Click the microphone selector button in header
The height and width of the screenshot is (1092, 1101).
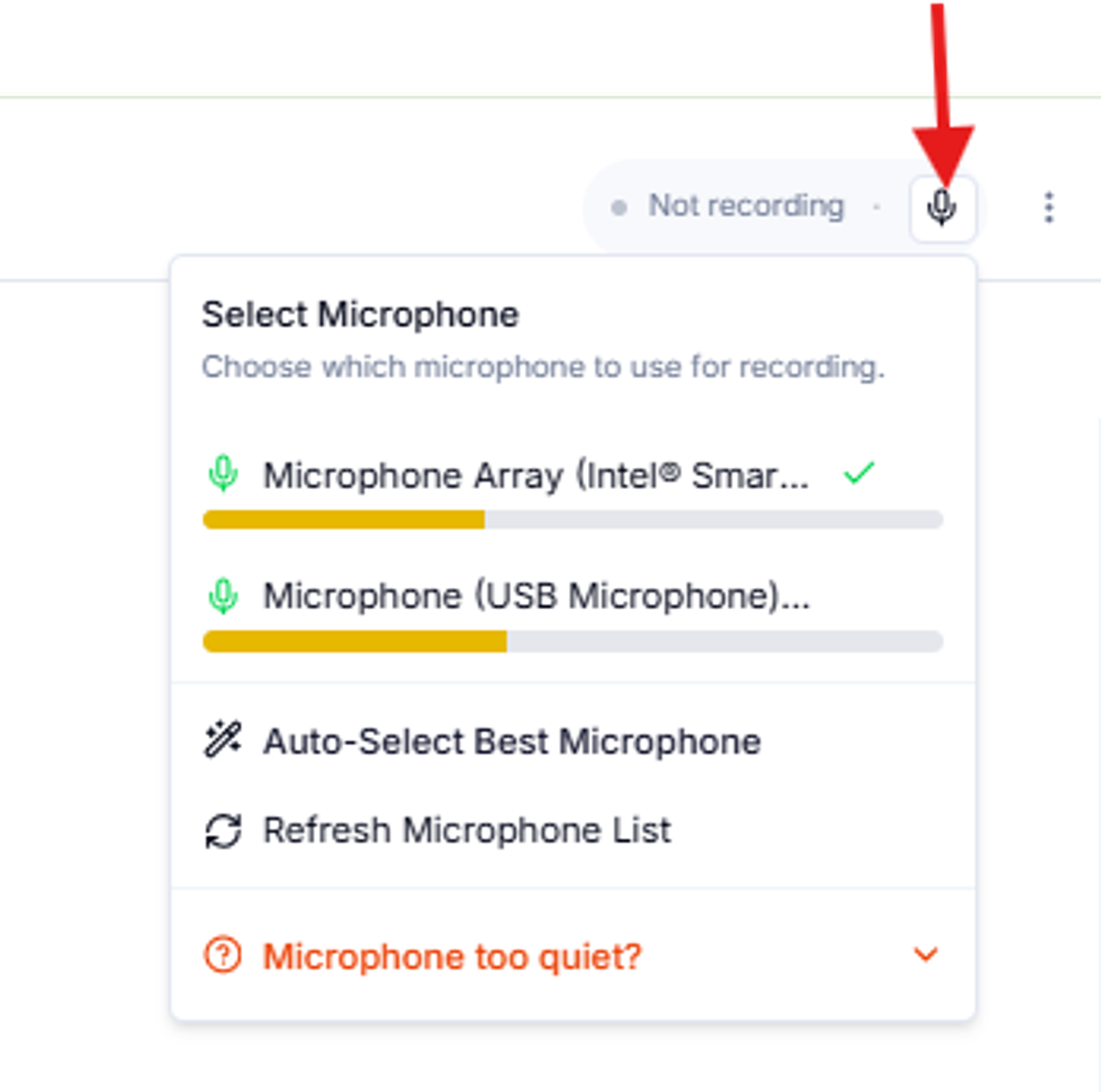(941, 208)
